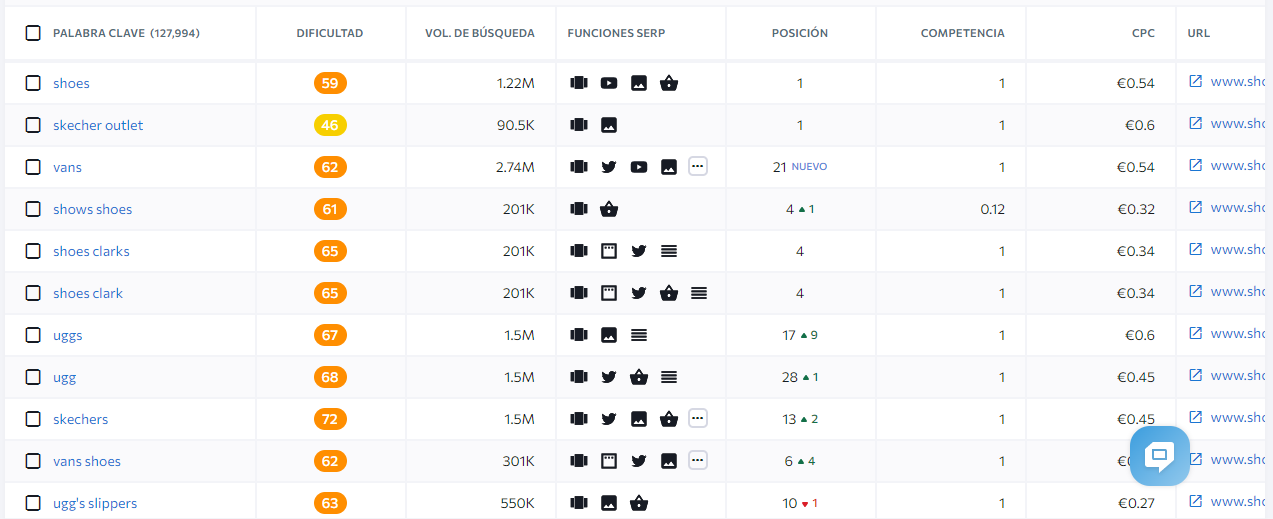Expand more SERP features in skechers row
The image size is (1273, 519).
(x=698, y=419)
